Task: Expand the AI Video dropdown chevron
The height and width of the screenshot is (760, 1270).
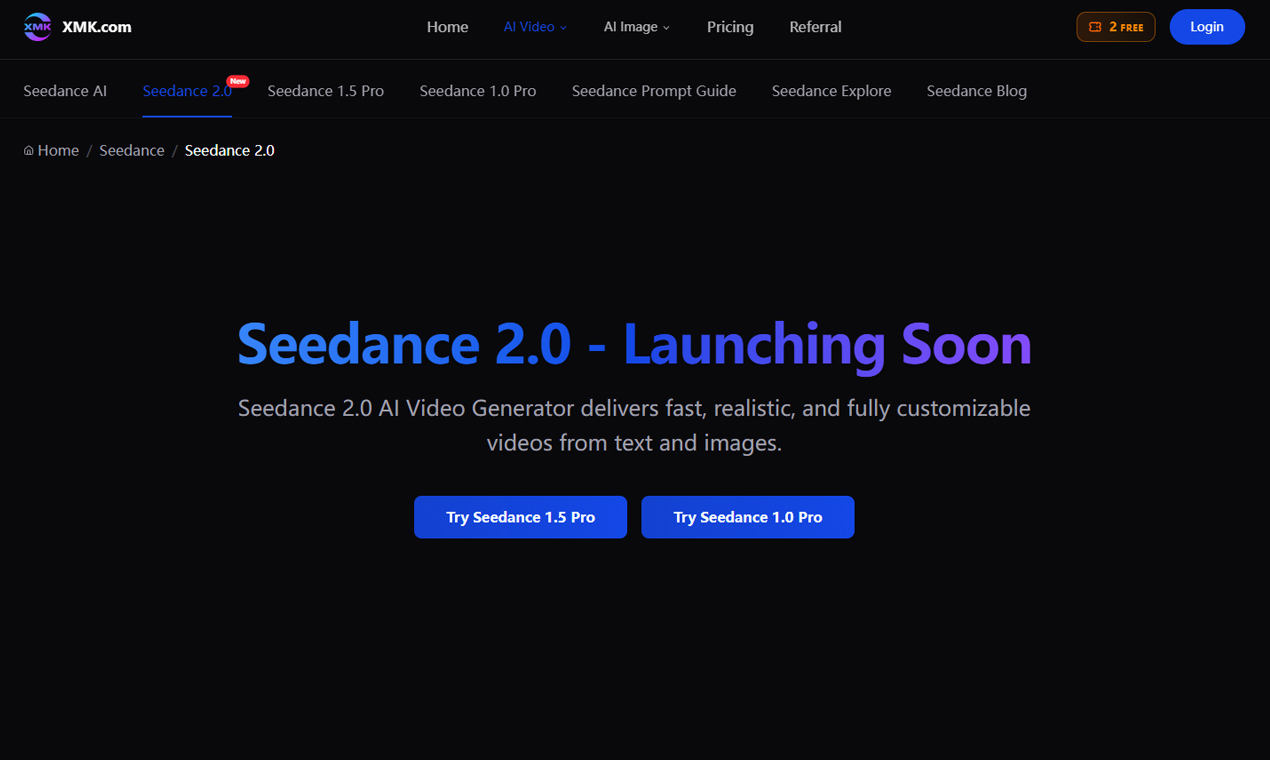Action: click(x=563, y=27)
